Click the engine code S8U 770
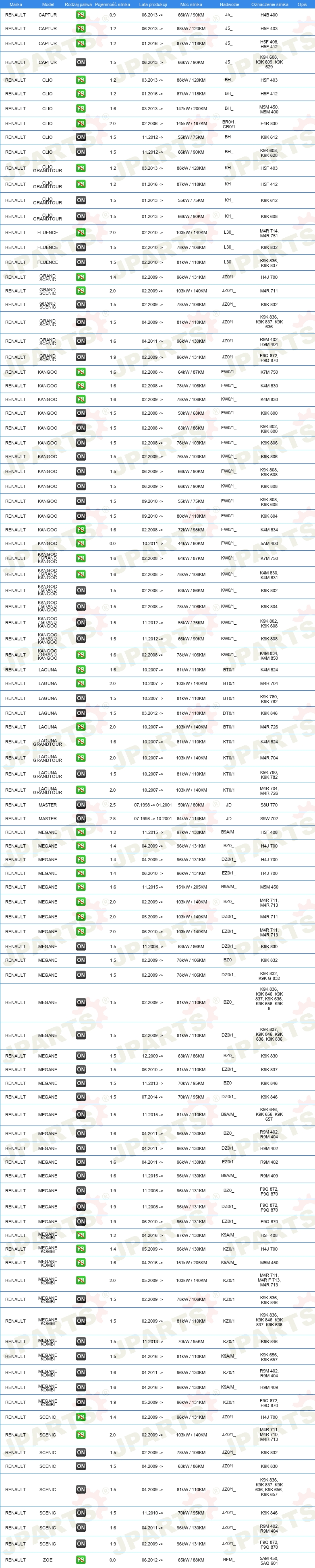The height and width of the screenshot is (1568, 315). point(269,805)
